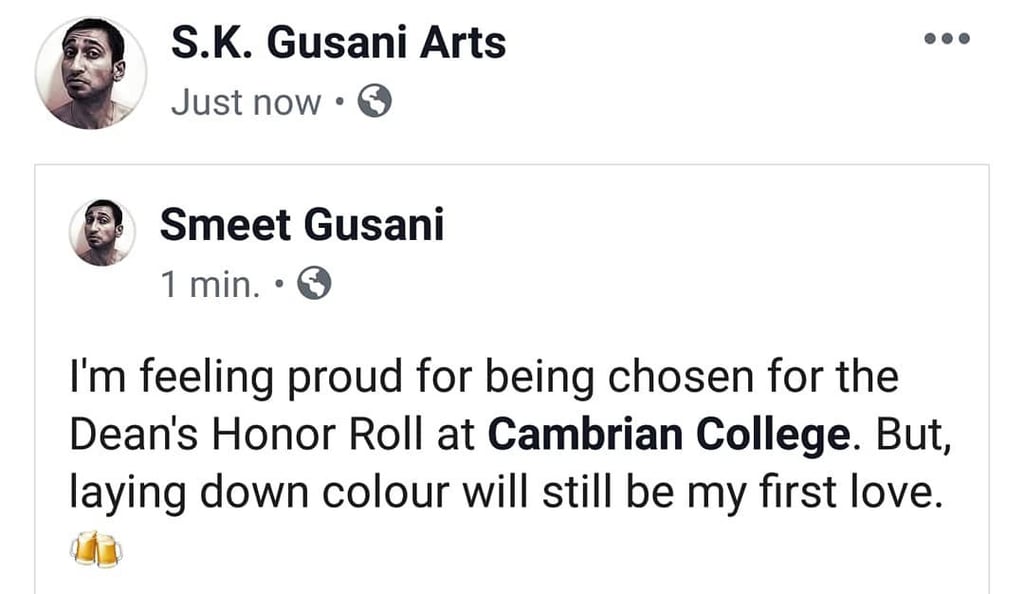Click the 1 min. timestamp
Image resolution: width=1024 pixels, height=594 pixels.
(211, 285)
